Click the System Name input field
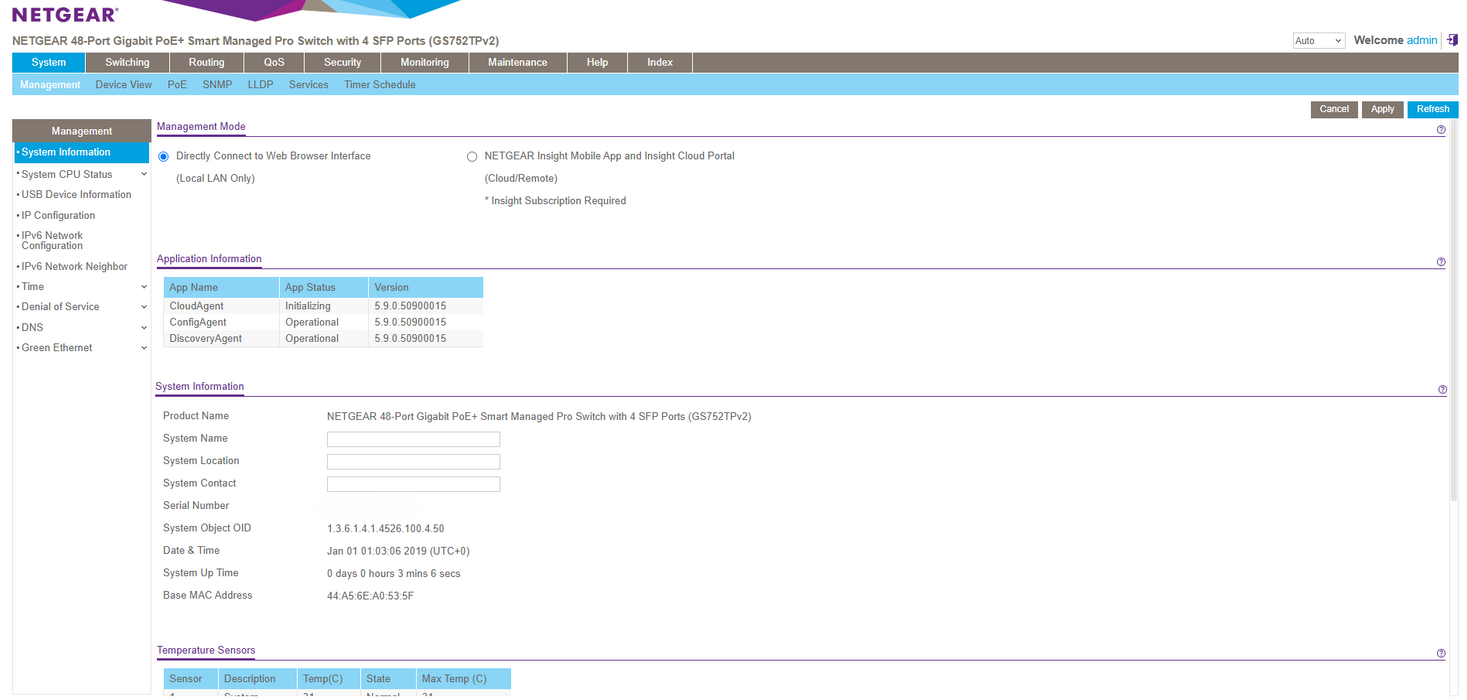 click(413, 439)
